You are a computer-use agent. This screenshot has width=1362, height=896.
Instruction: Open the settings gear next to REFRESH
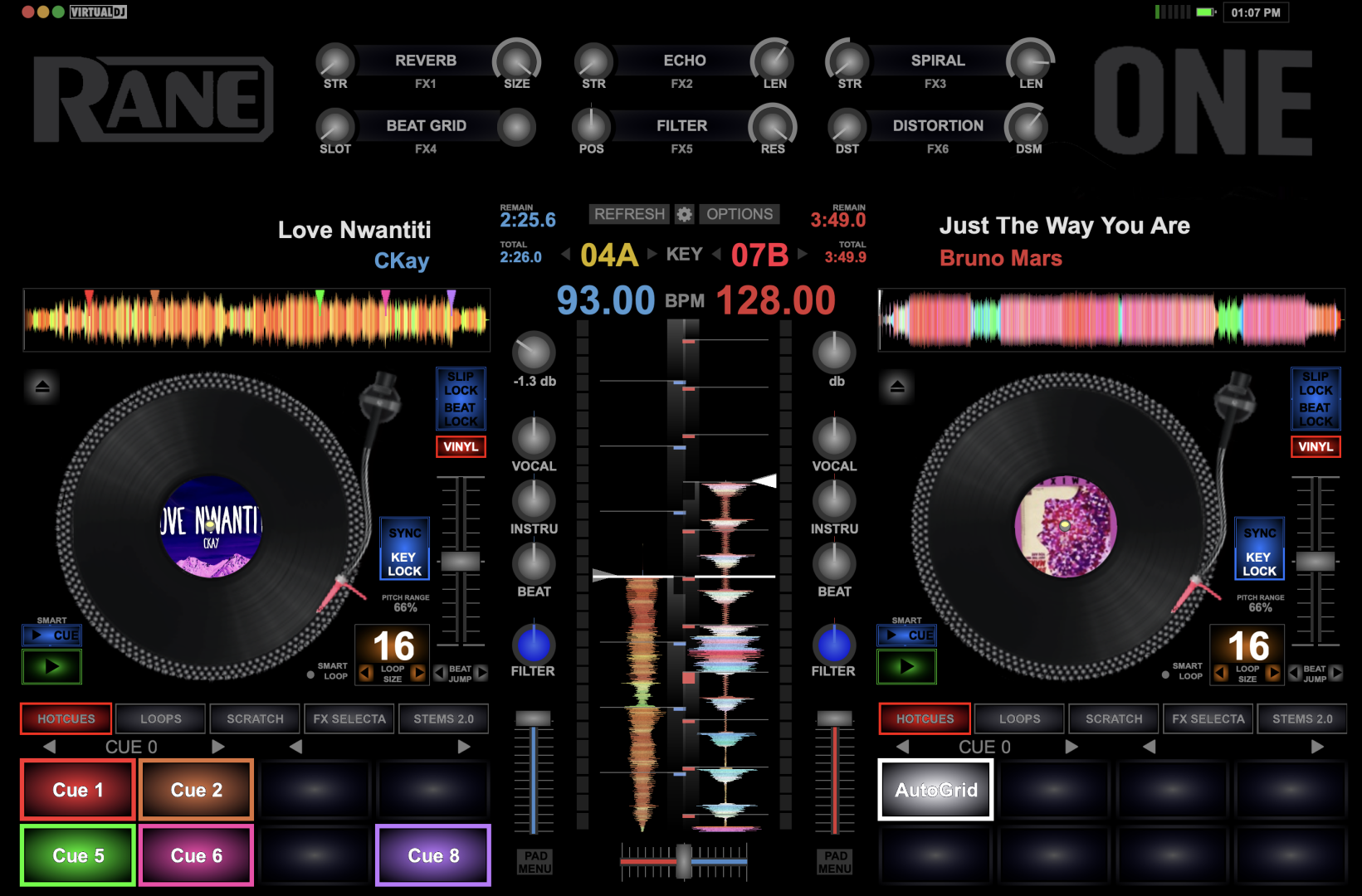tap(684, 214)
